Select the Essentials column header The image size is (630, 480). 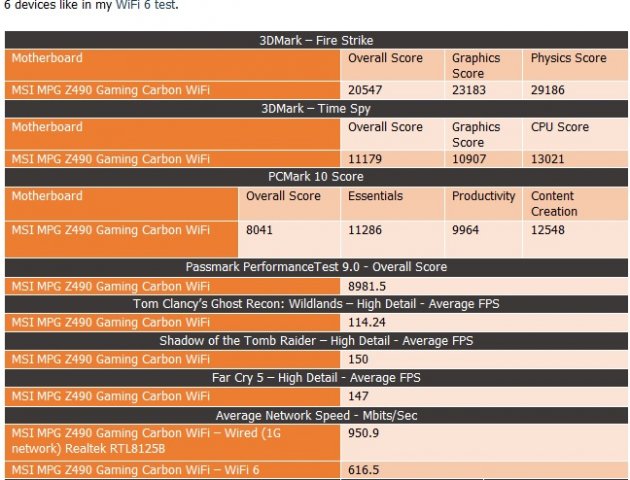point(375,196)
